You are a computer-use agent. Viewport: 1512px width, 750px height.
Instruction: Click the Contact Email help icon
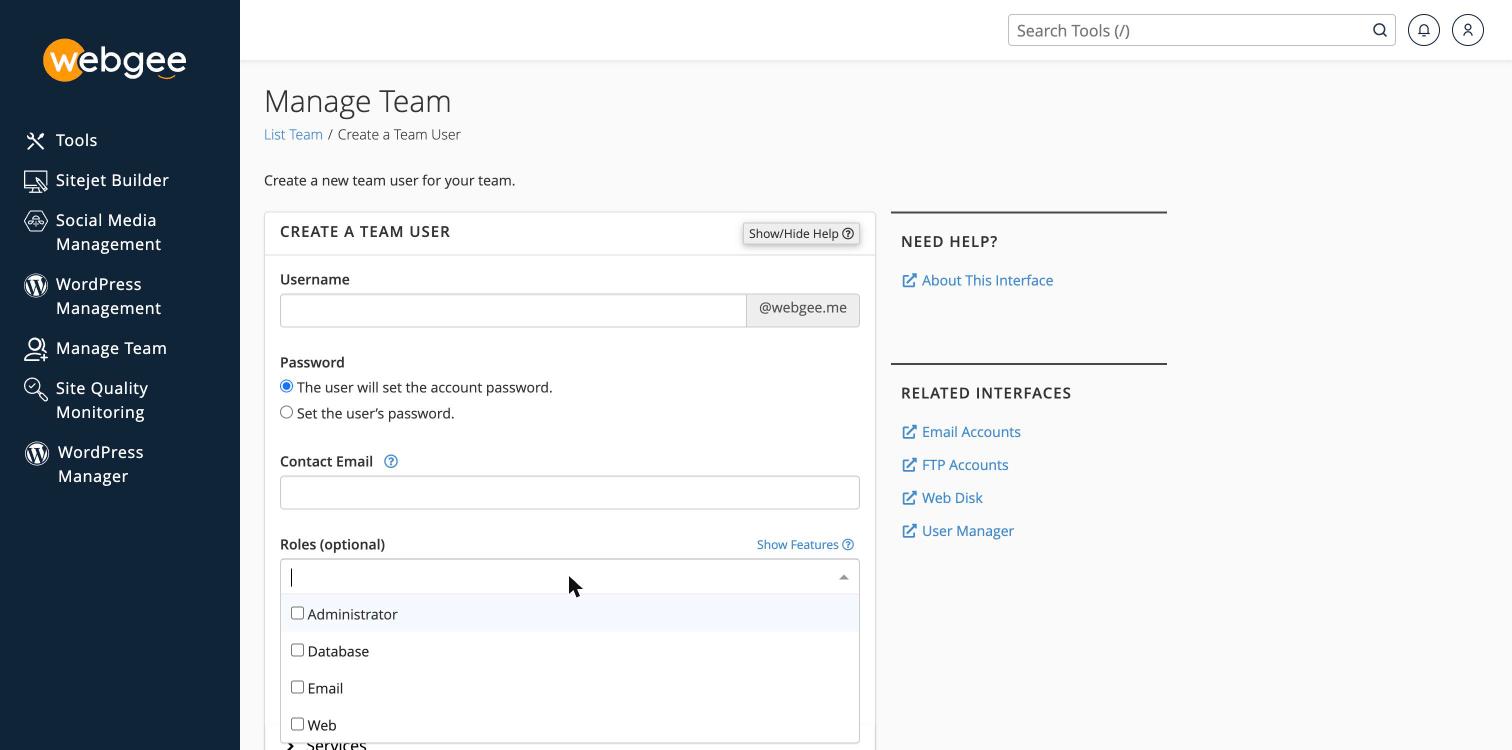click(391, 461)
